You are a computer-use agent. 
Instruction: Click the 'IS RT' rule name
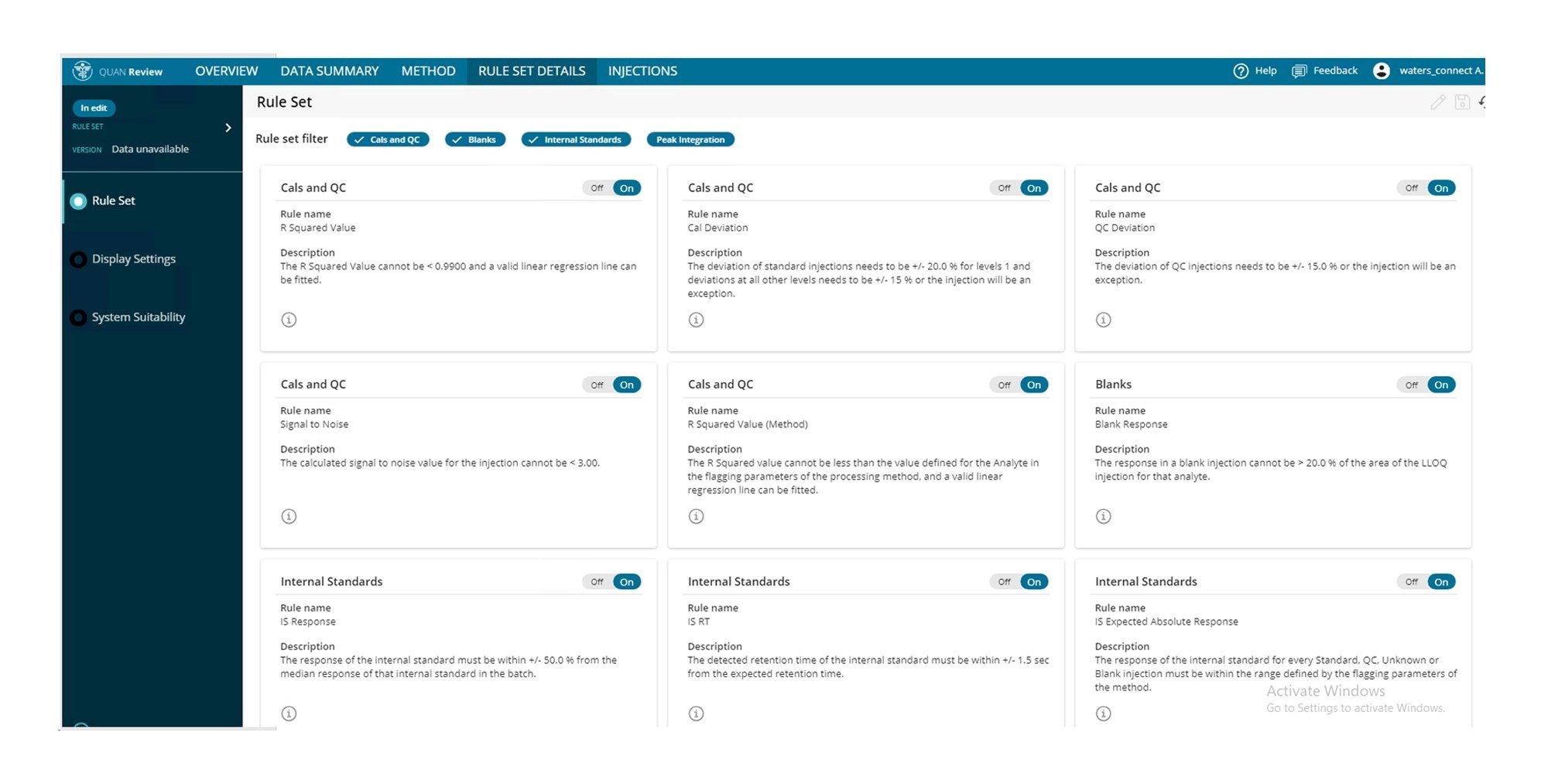click(x=699, y=622)
